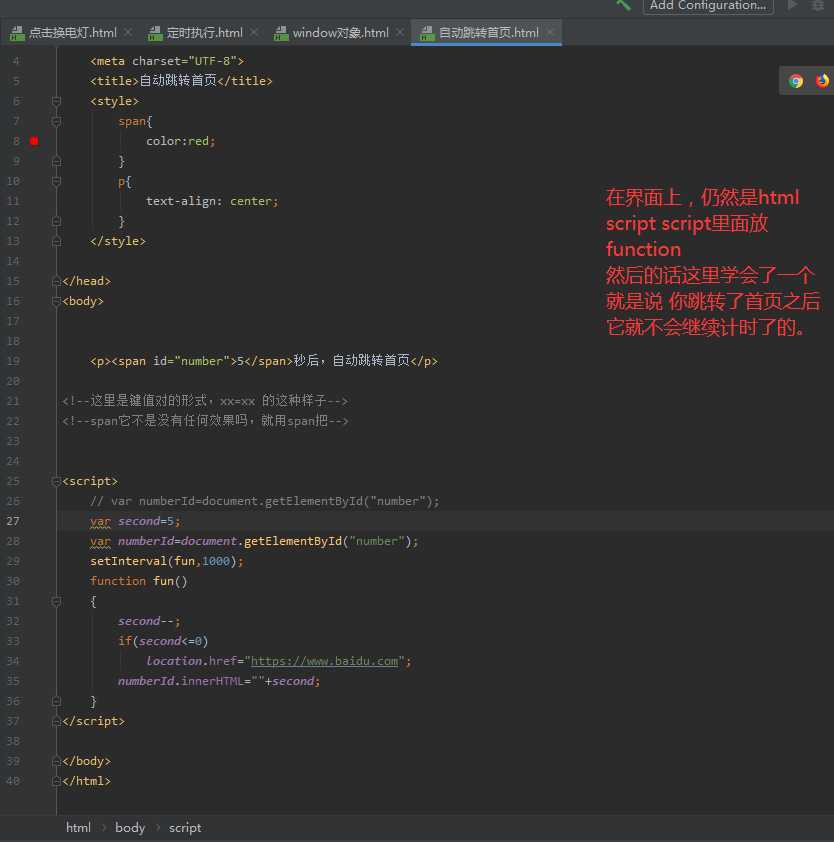
Task: Select the 自动跳转首页.html tab
Action: [x=488, y=33]
